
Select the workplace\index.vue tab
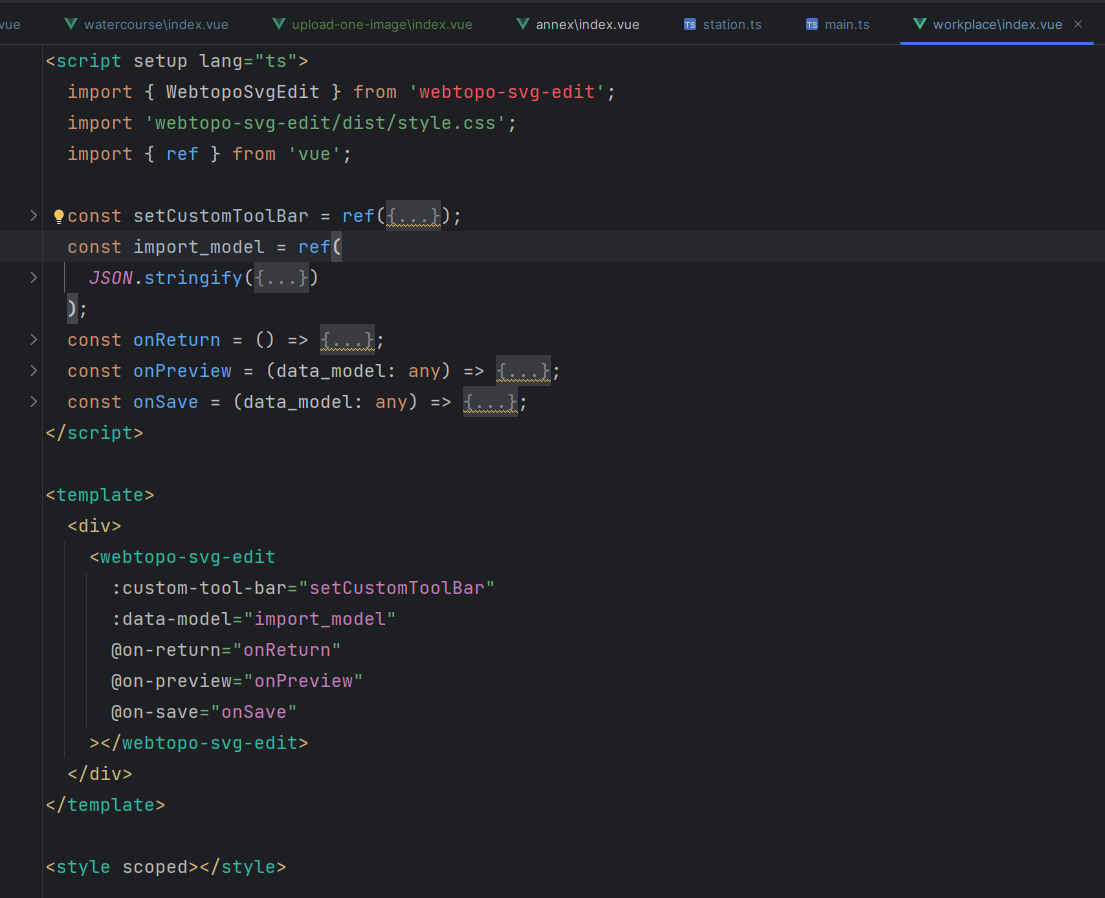[x=996, y=24]
